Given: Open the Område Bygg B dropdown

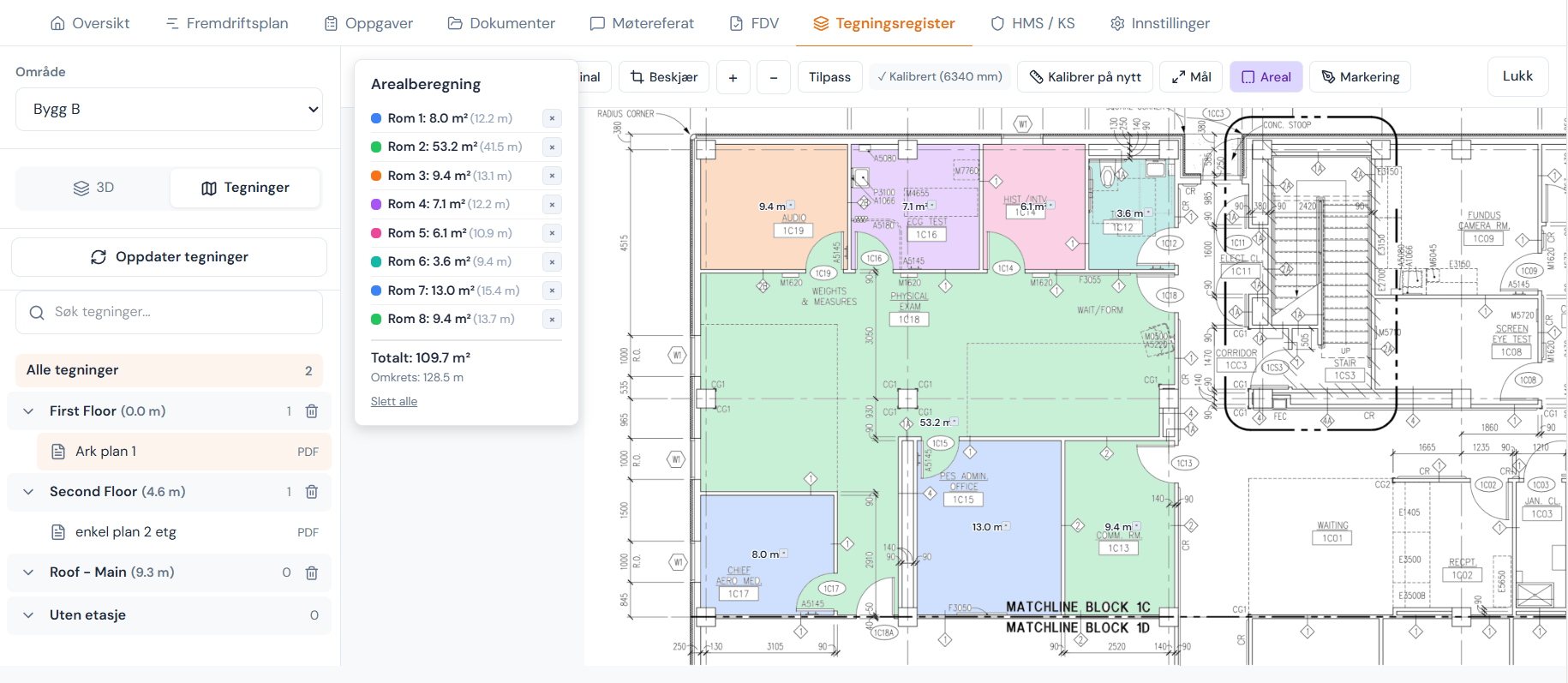Looking at the screenshot, I should tap(169, 110).
